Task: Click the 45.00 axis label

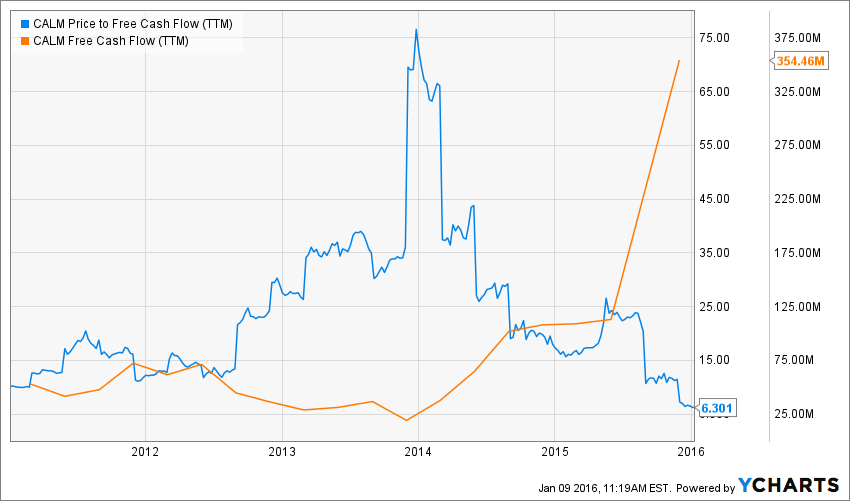Action: point(715,199)
